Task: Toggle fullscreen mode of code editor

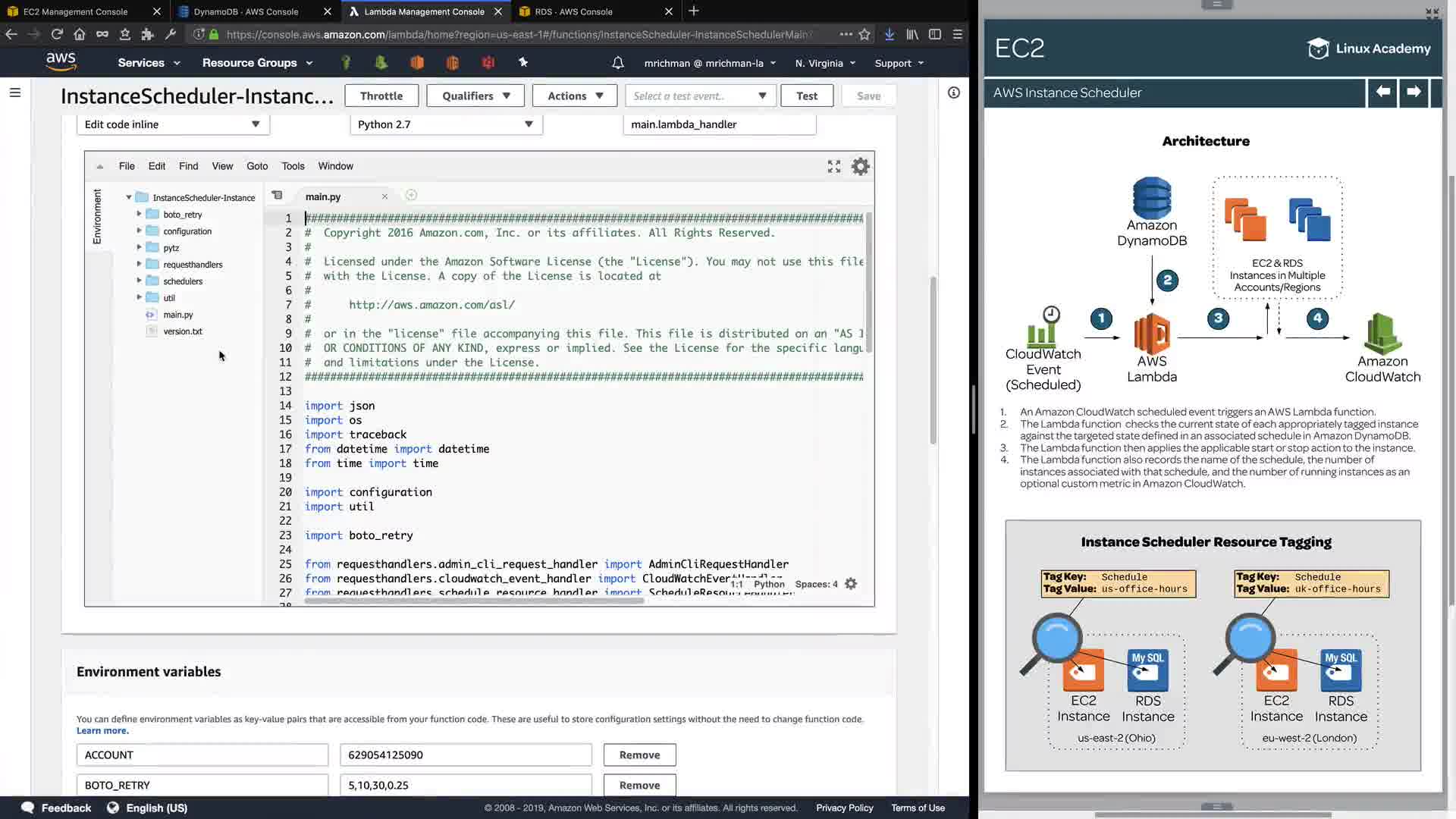Action: click(x=833, y=167)
